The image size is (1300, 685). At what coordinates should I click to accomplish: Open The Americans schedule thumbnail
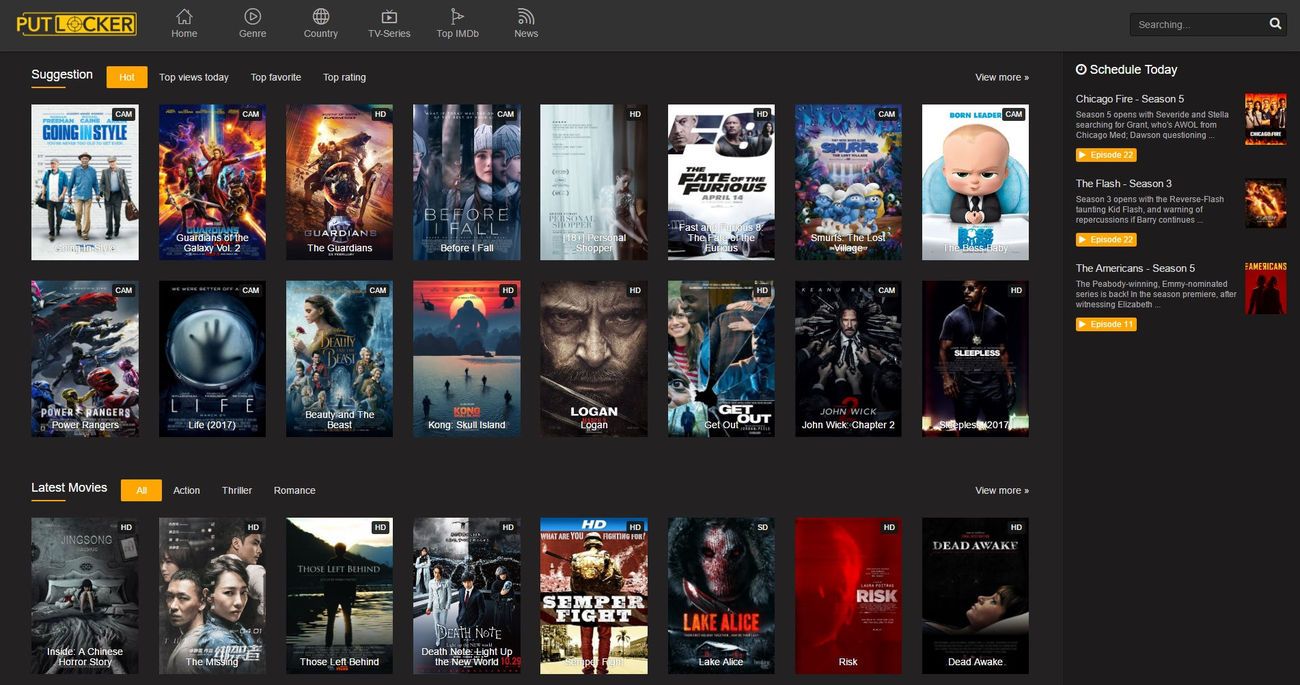coord(1266,288)
